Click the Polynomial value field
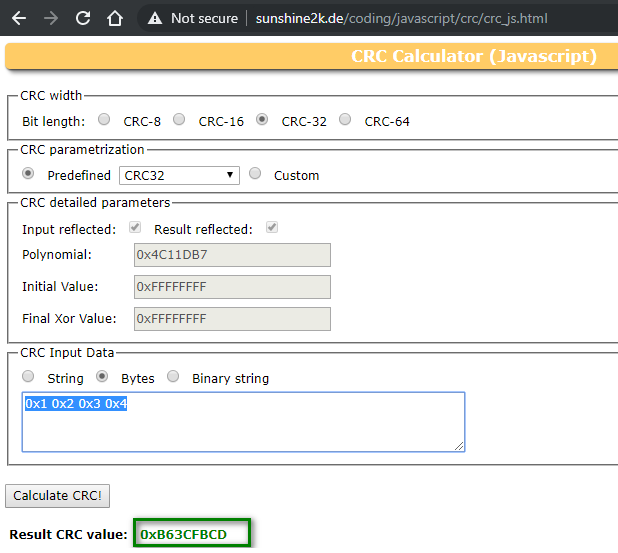 [232, 255]
